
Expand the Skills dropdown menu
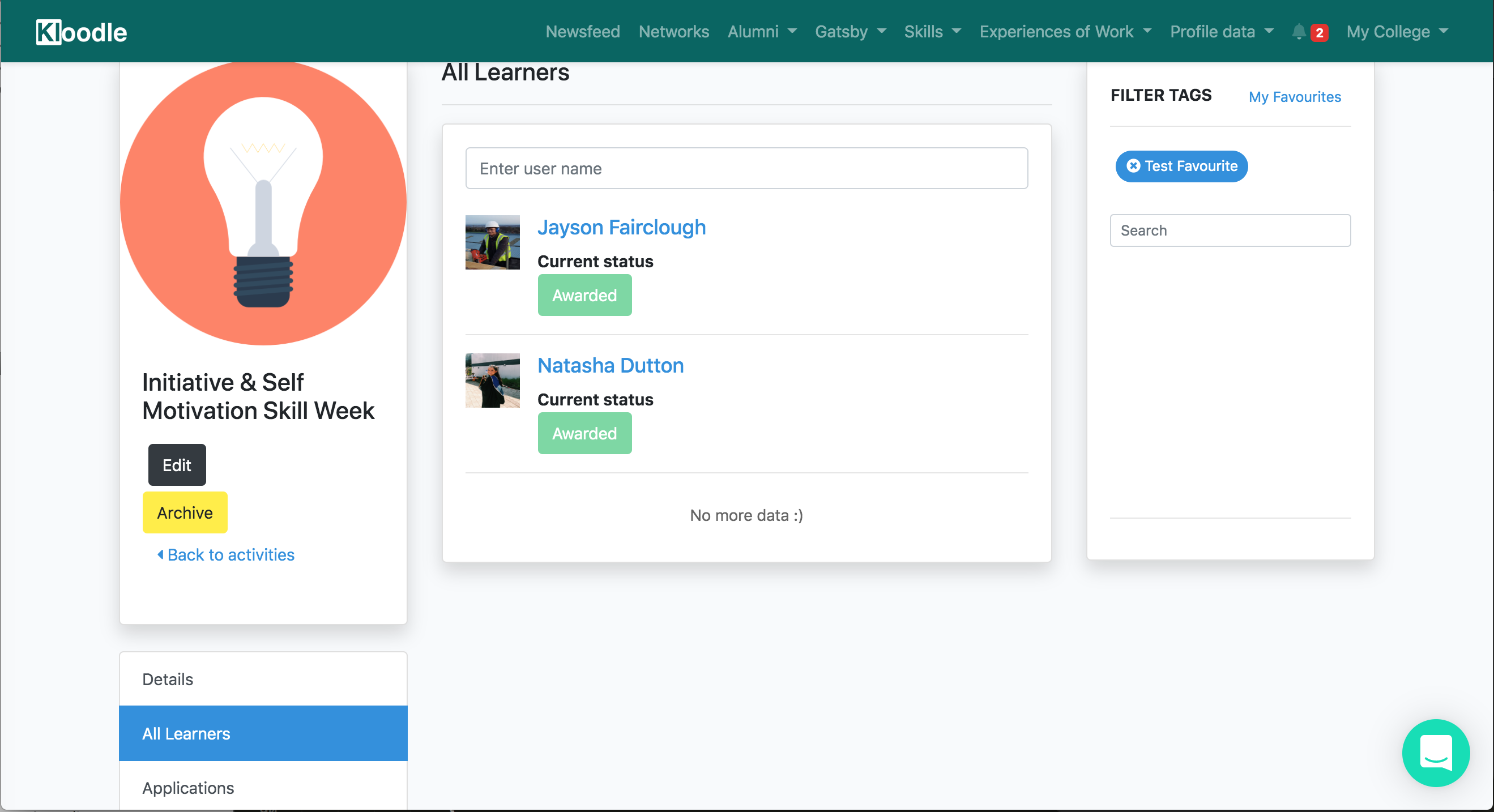click(932, 31)
